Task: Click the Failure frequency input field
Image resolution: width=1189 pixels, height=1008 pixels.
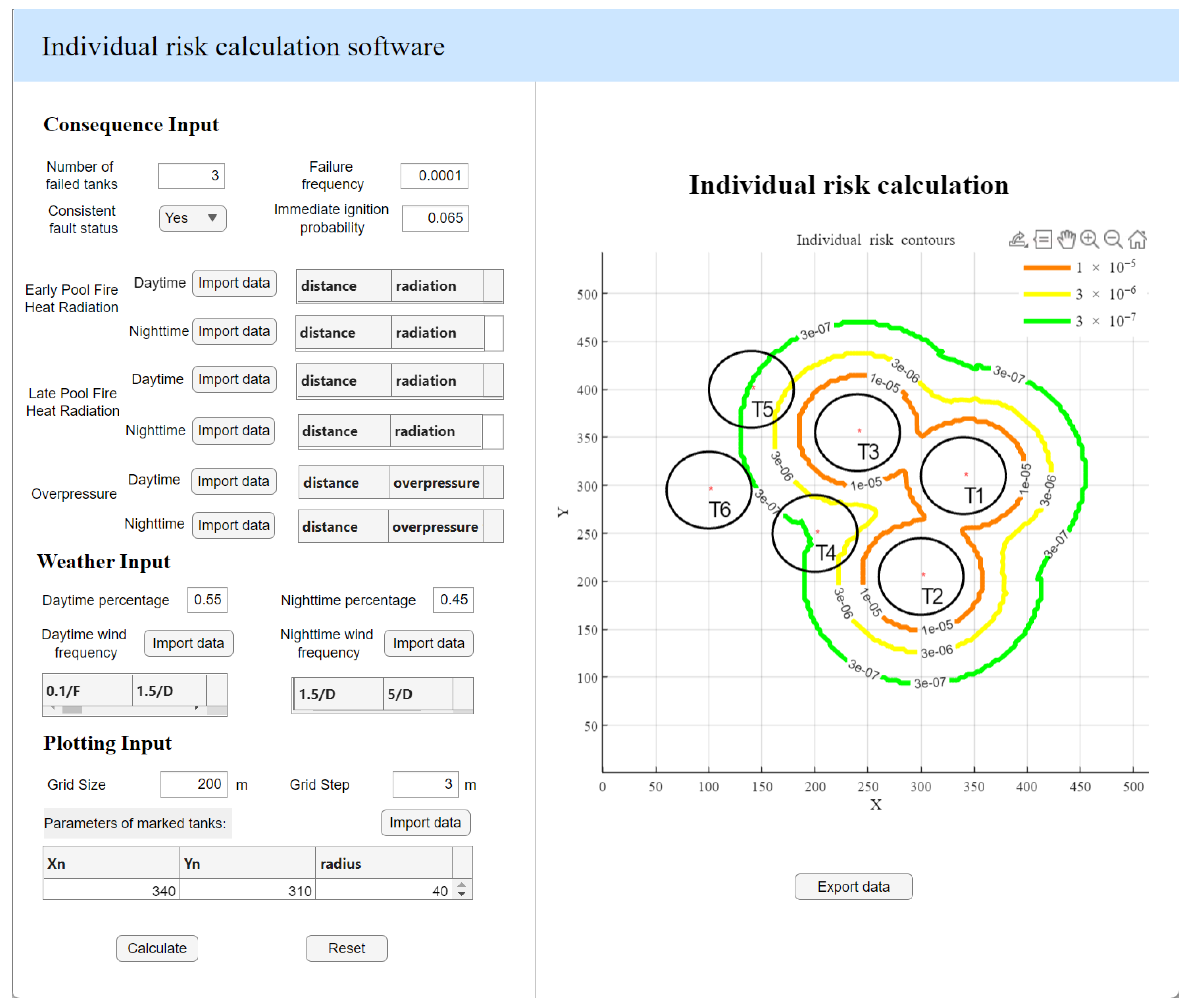Action: click(x=434, y=176)
